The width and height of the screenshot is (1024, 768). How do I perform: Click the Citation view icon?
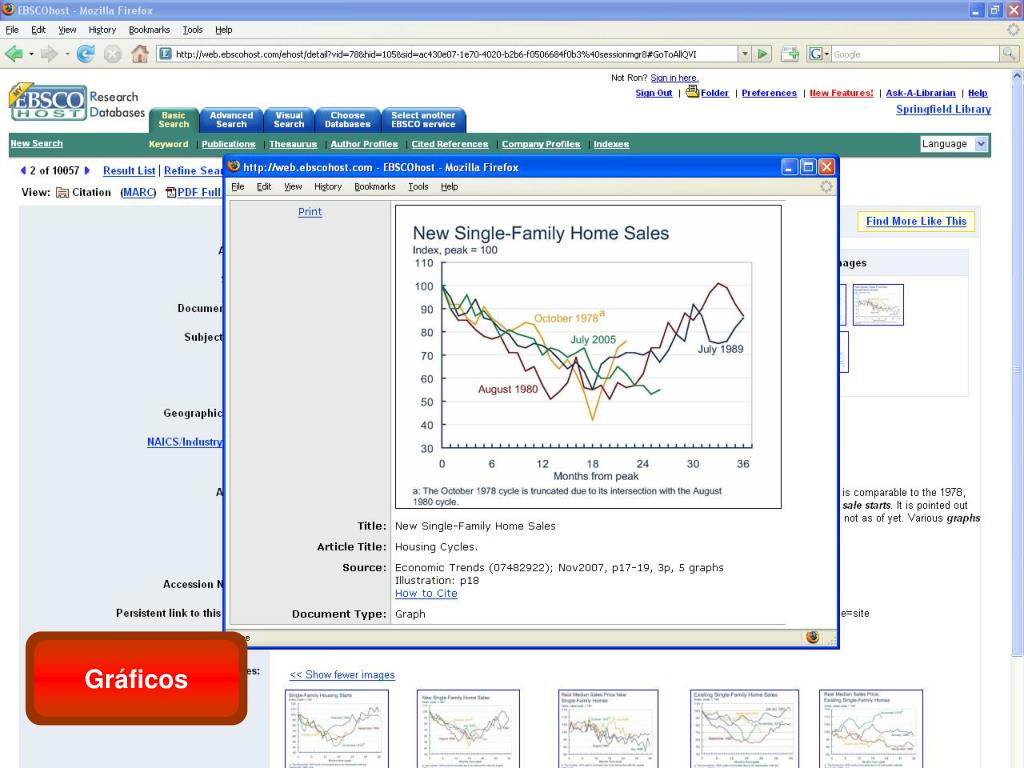click(x=63, y=193)
